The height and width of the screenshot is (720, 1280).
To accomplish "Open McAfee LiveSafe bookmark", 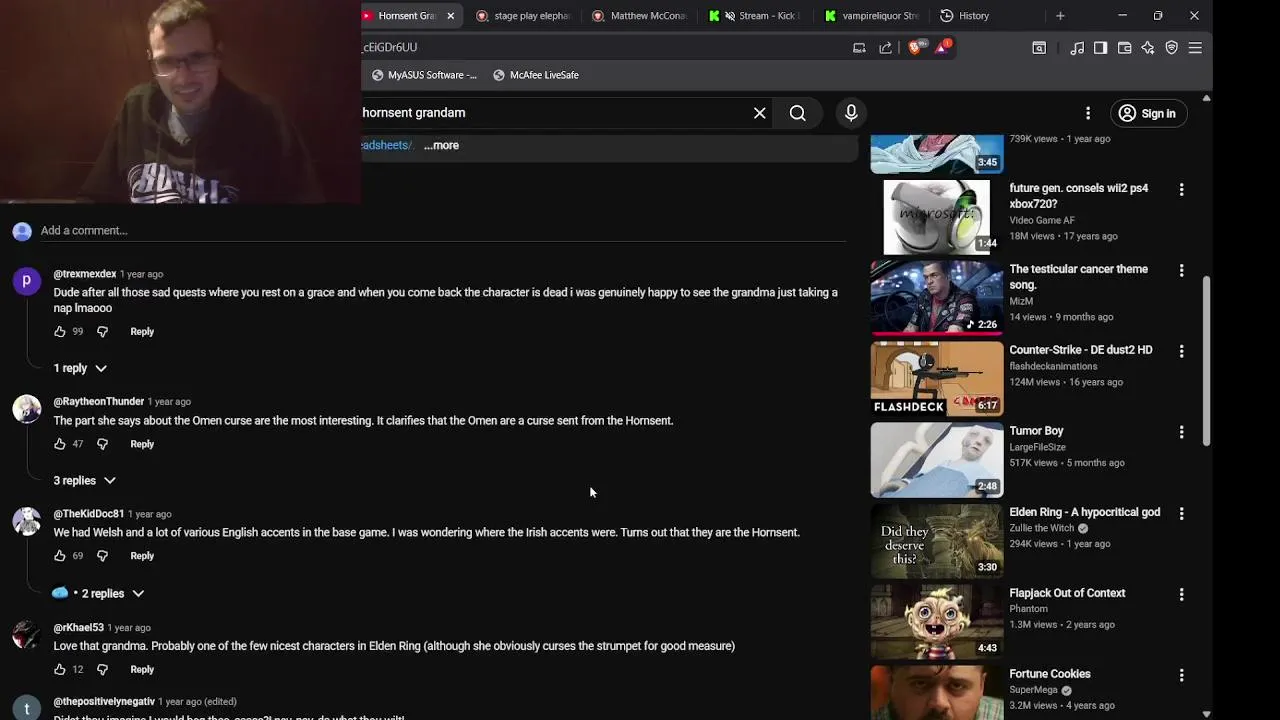I will tap(536, 75).
